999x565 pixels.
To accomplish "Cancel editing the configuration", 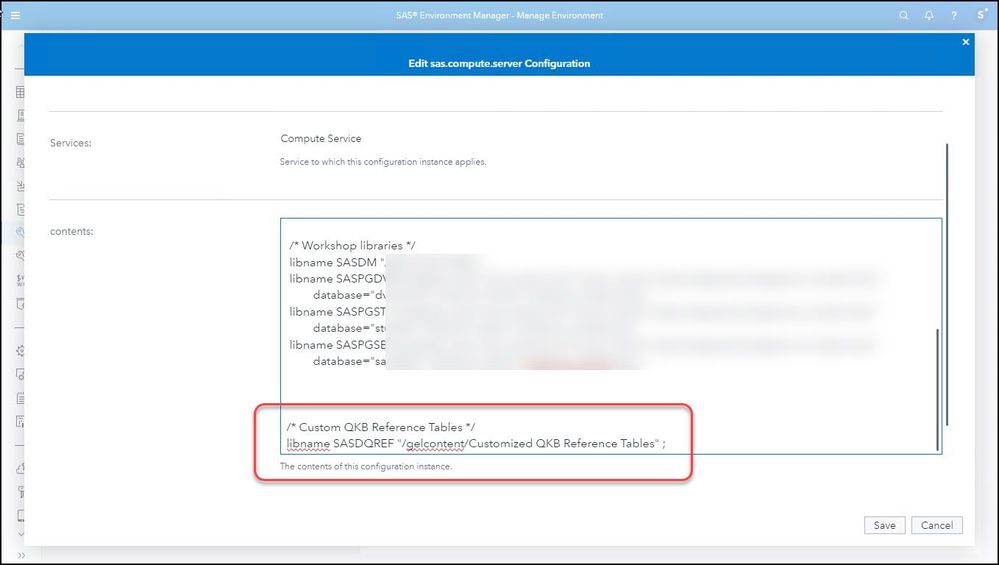I will [937, 525].
